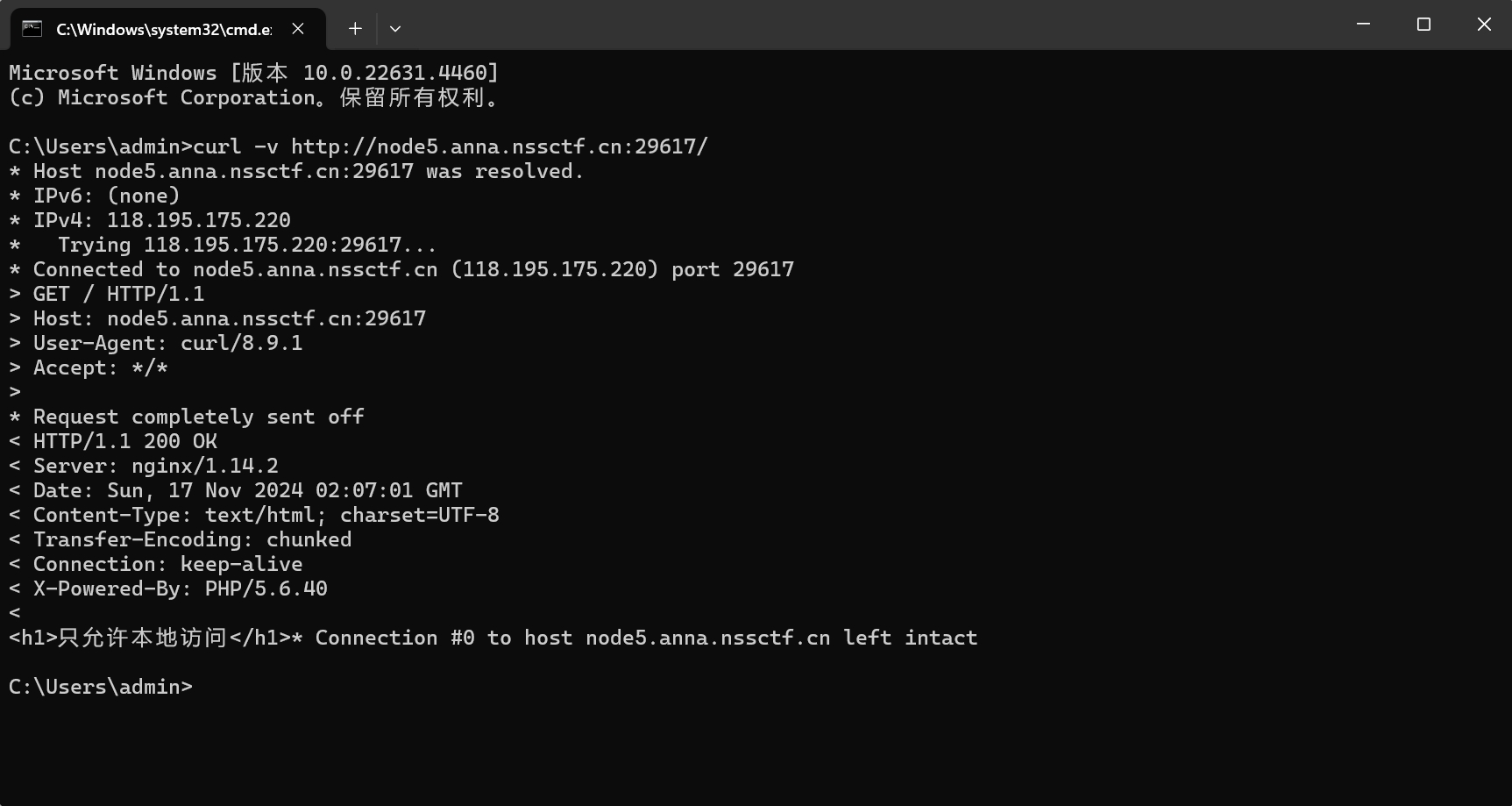Close the cmd.exe tab
The image size is (1512, 806).
298,29
